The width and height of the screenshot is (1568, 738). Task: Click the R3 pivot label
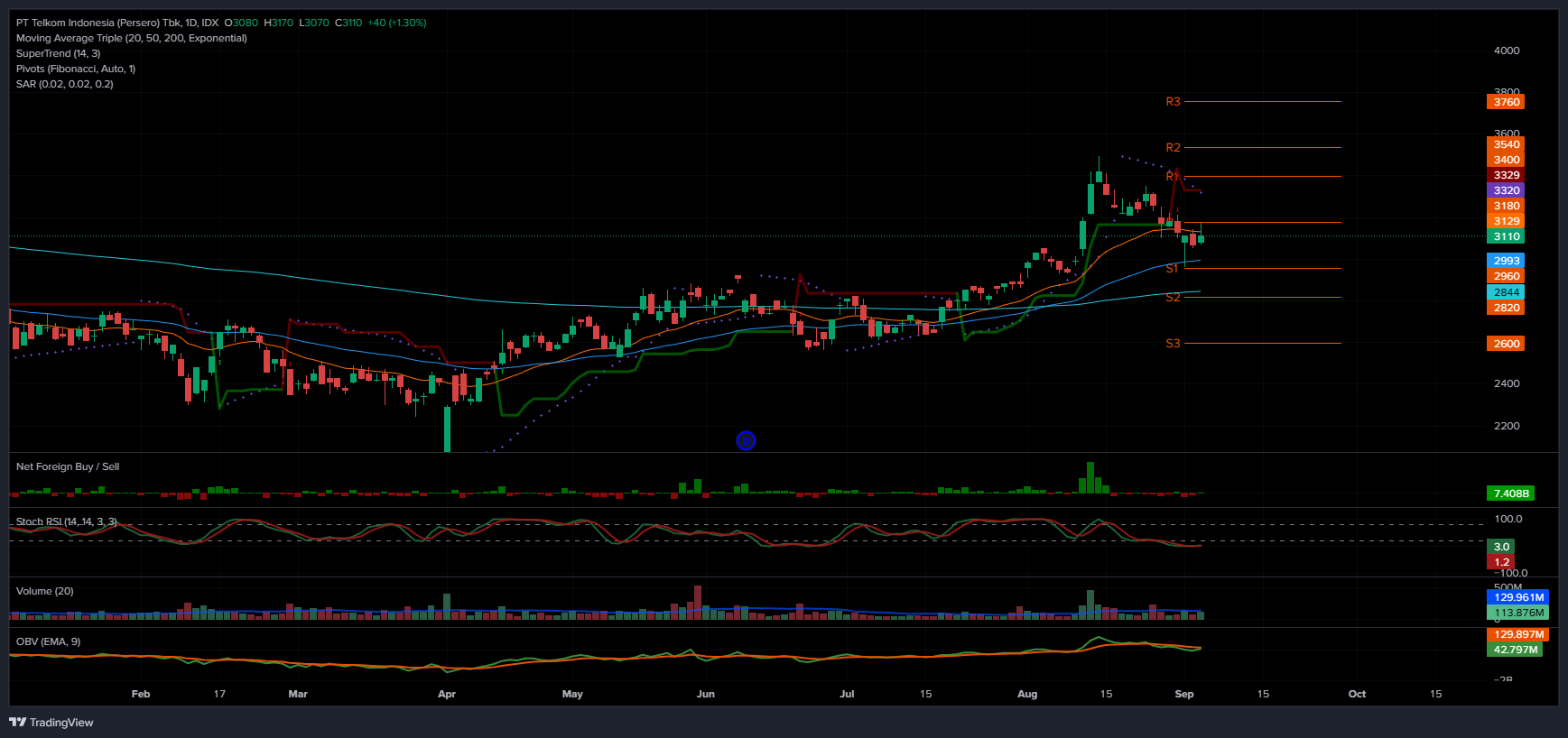[x=1173, y=102]
